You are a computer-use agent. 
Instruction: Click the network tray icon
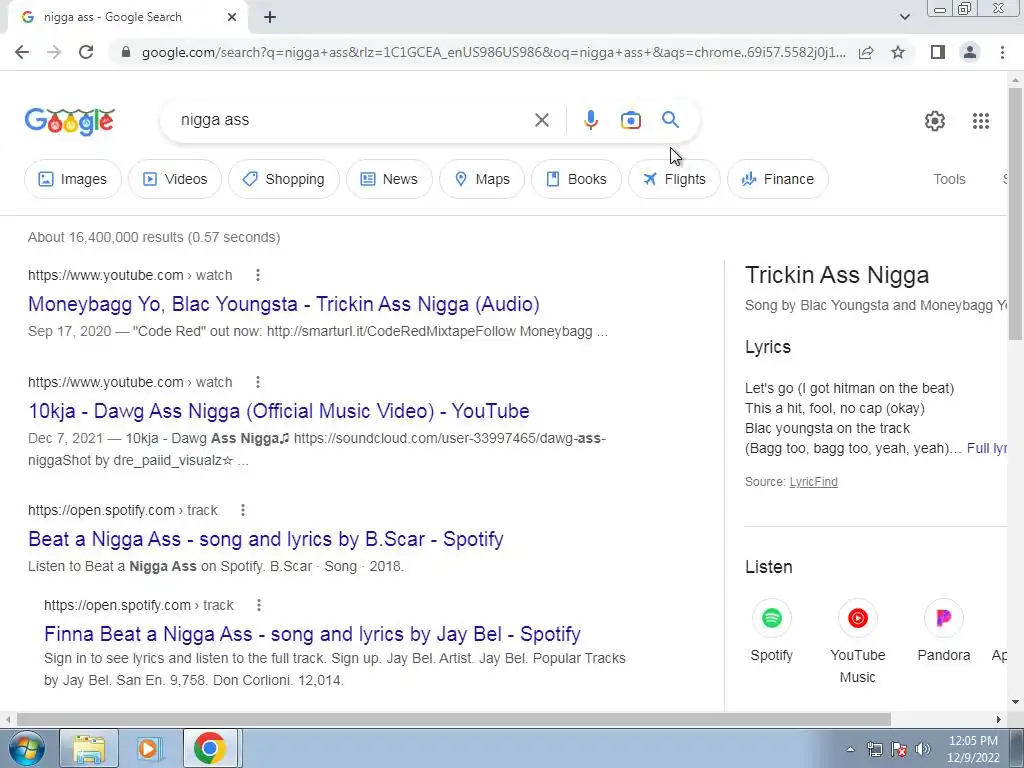tap(874, 749)
